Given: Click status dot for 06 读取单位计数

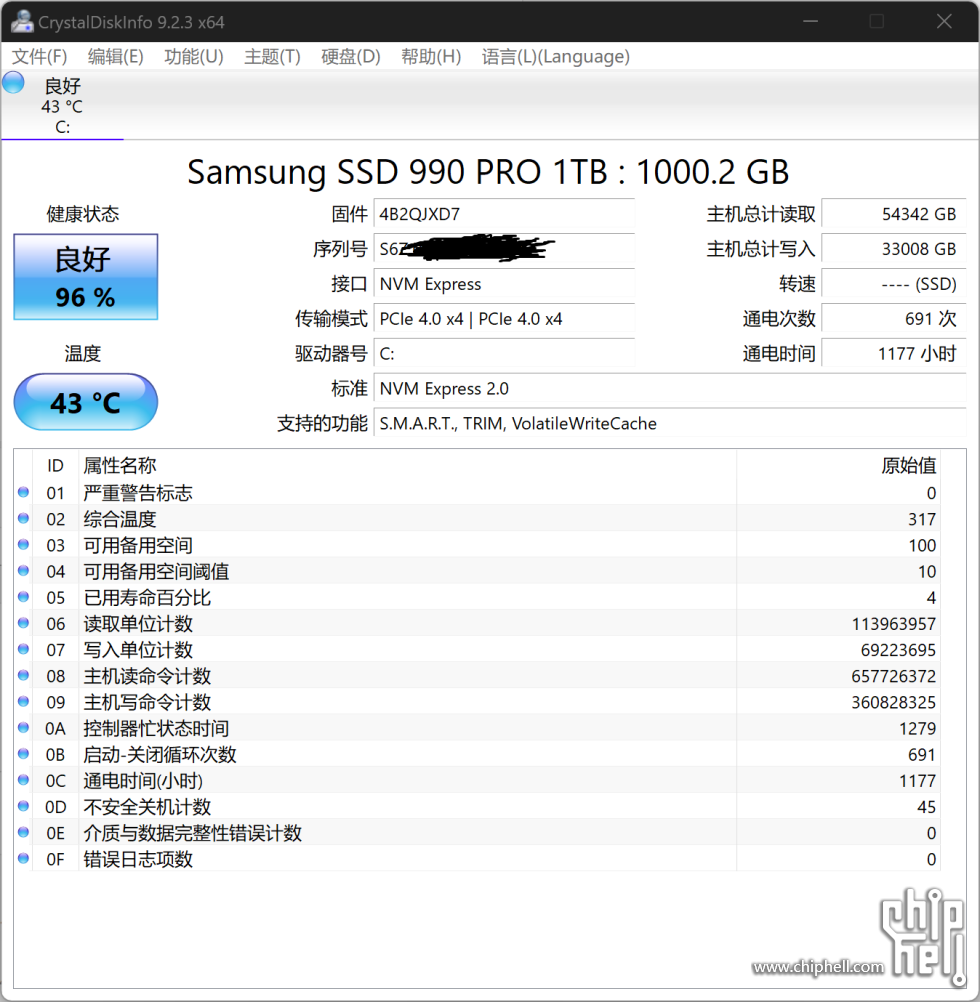Looking at the screenshot, I should tap(24, 623).
